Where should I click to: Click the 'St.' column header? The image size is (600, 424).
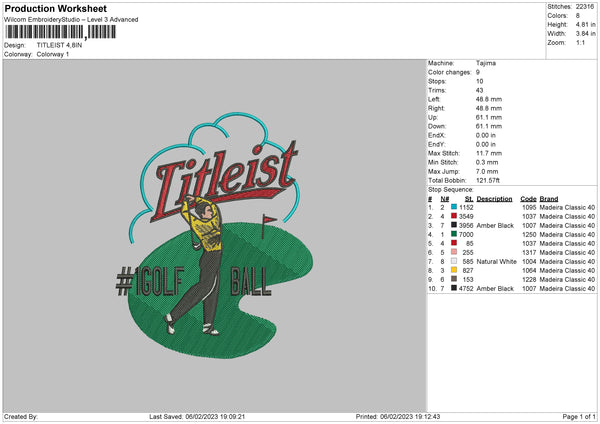[469, 199]
